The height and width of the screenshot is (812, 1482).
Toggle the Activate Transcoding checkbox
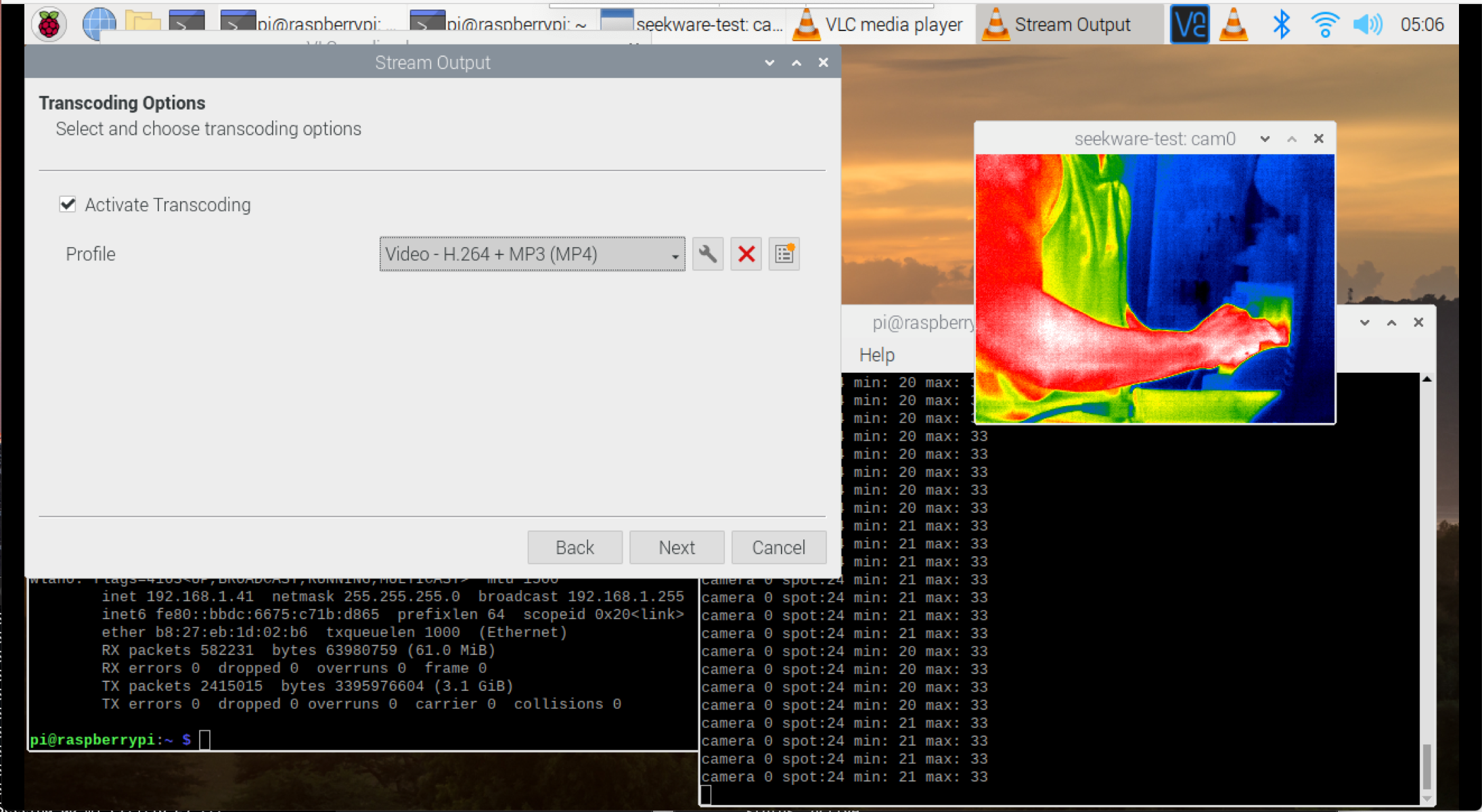click(x=68, y=204)
